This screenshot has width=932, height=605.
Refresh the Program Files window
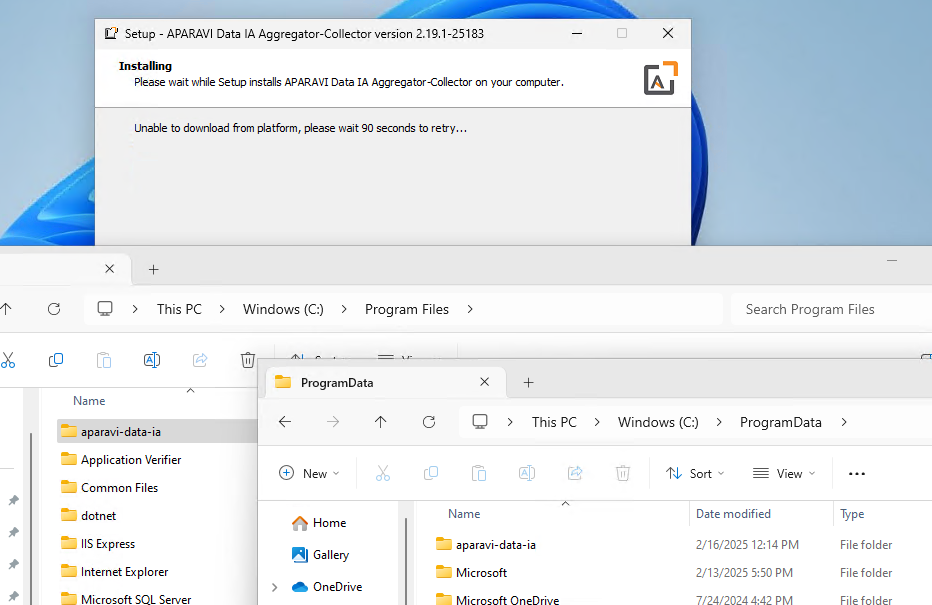click(x=54, y=309)
